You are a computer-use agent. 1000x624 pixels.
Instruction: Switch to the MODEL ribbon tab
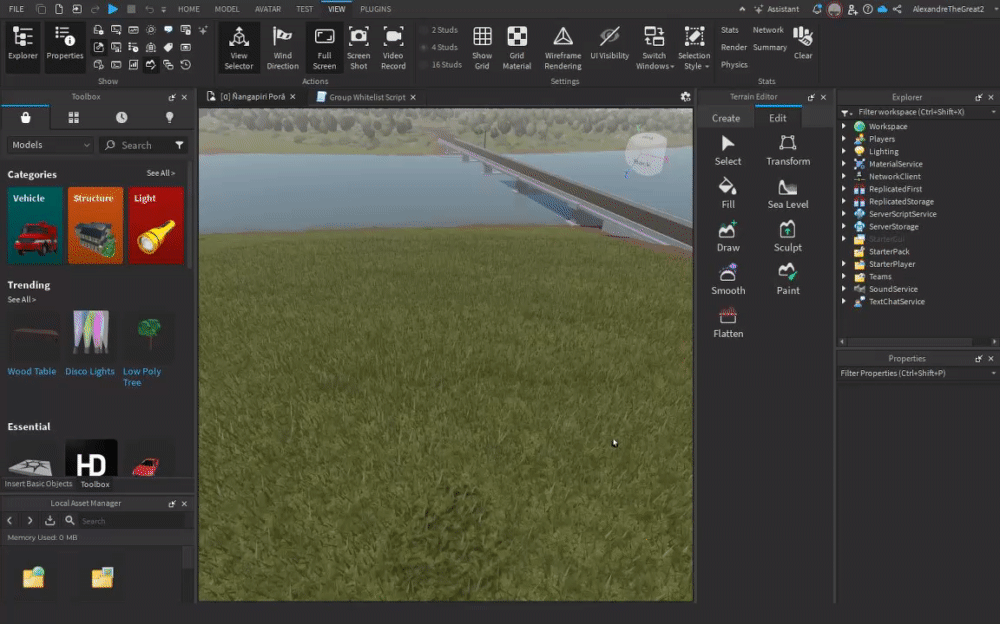(x=227, y=9)
